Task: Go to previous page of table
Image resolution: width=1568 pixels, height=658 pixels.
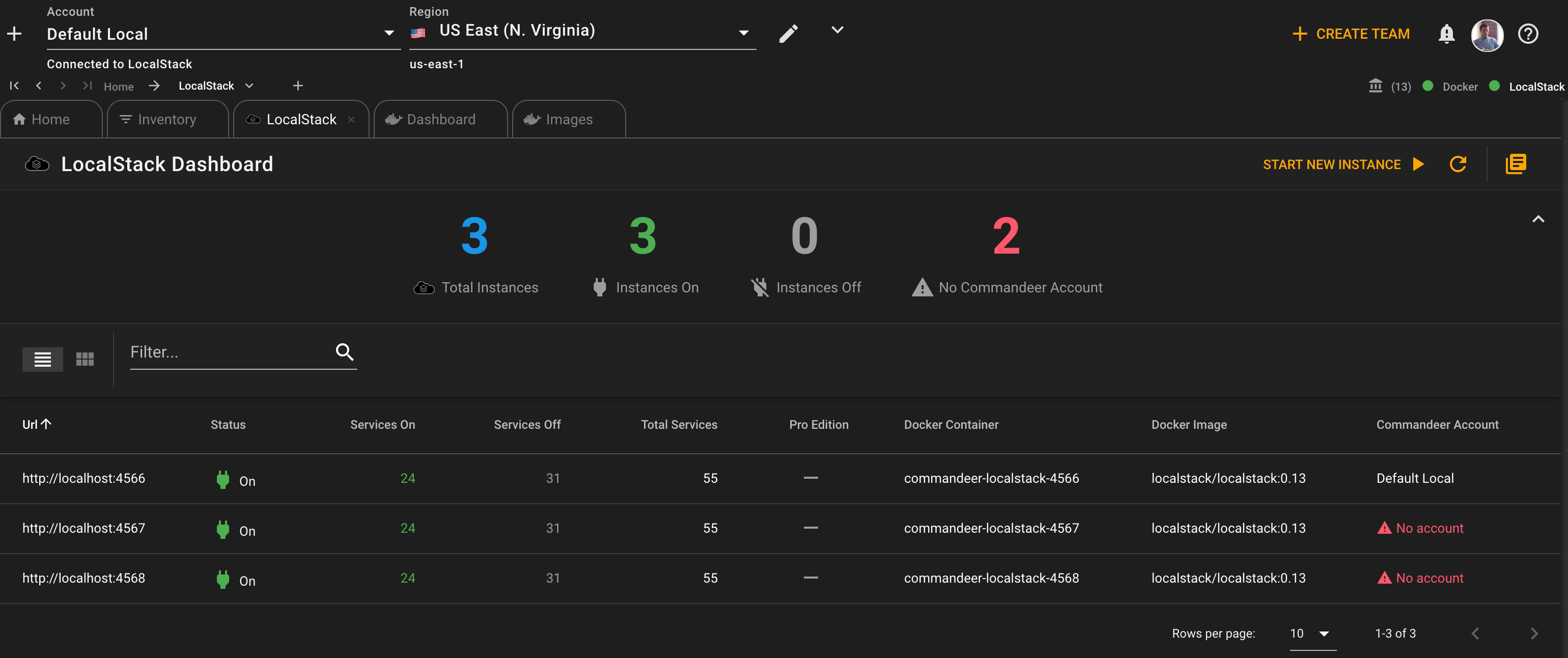Action: pyautogui.click(x=1475, y=634)
